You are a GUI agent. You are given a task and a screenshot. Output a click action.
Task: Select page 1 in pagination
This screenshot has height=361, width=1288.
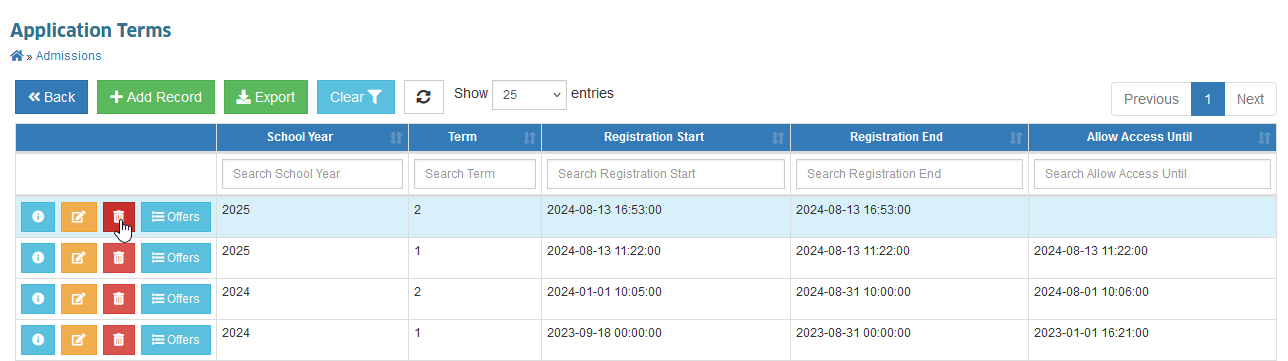(x=1208, y=99)
